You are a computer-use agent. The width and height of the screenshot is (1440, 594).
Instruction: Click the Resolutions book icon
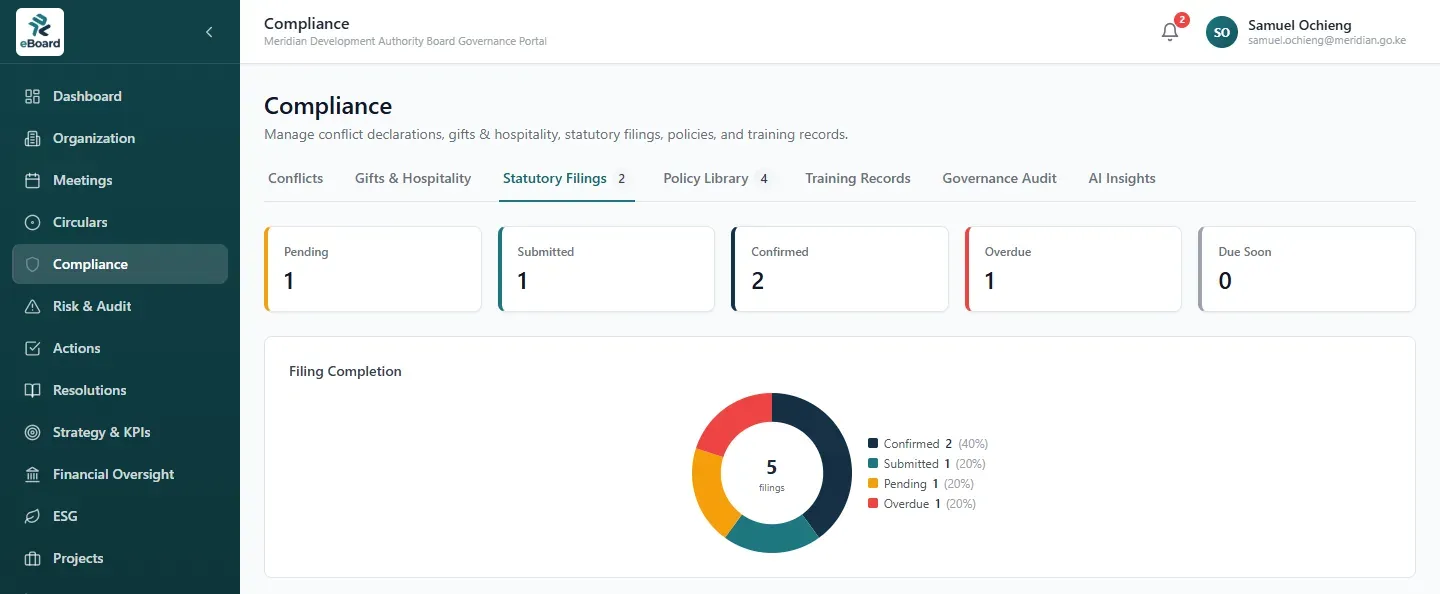tap(32, 390)
